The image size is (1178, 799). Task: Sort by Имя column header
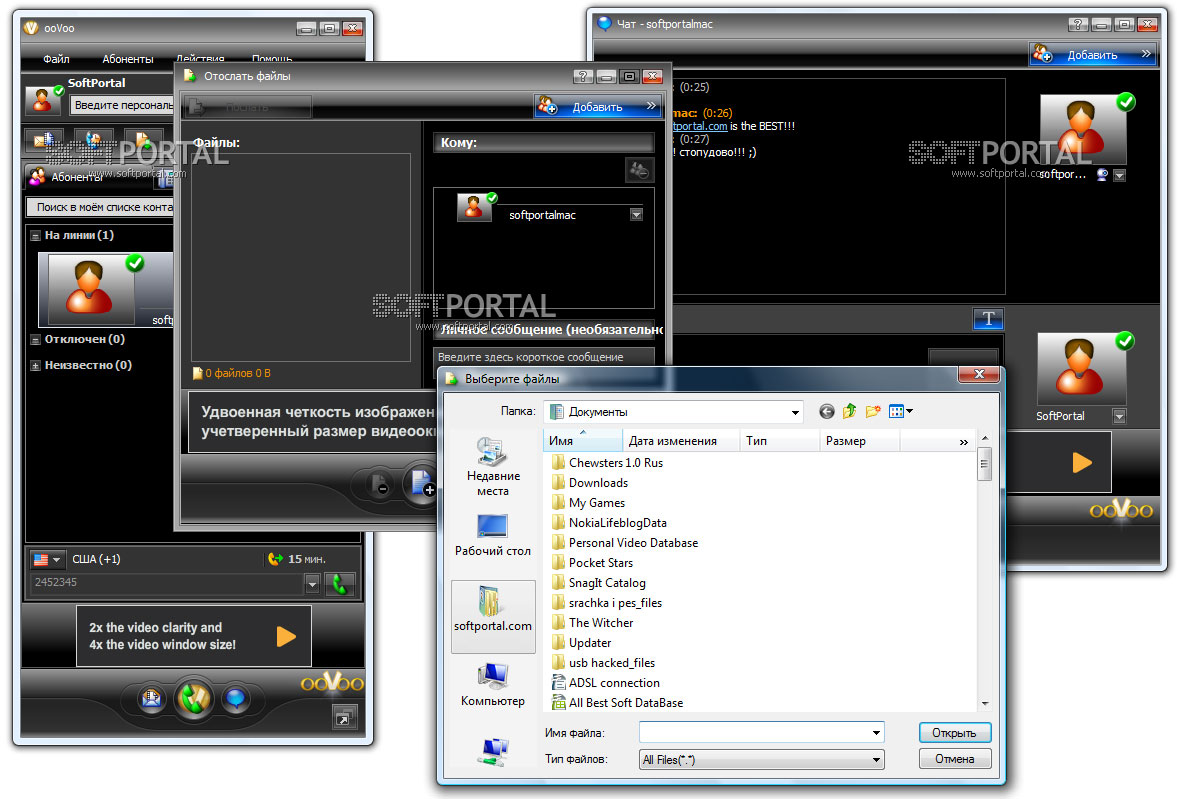[583, 441]
